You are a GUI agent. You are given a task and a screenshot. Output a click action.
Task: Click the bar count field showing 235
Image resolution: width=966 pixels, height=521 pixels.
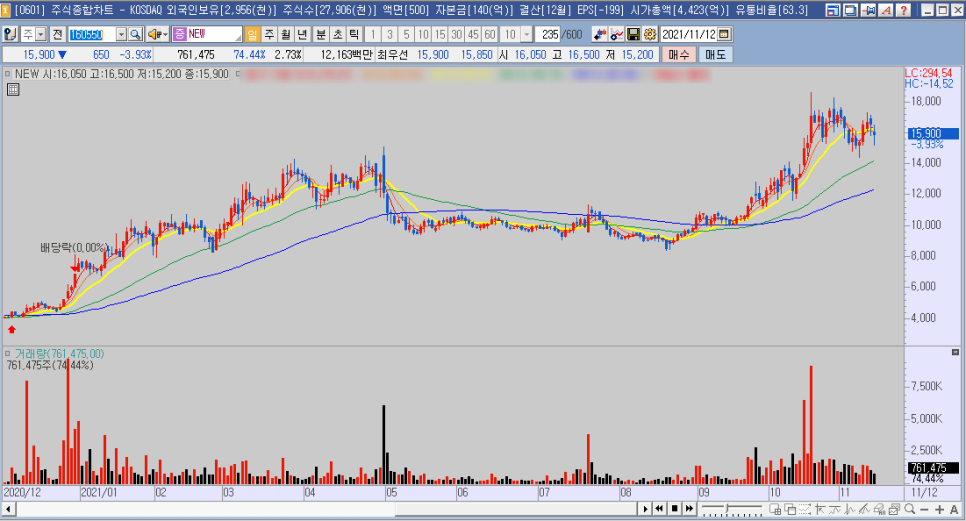548,34
